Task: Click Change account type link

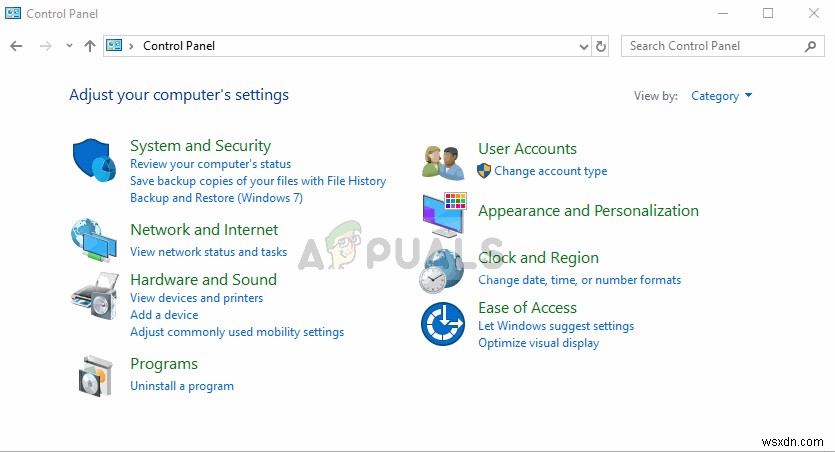Action: click(x=551, y=171)
